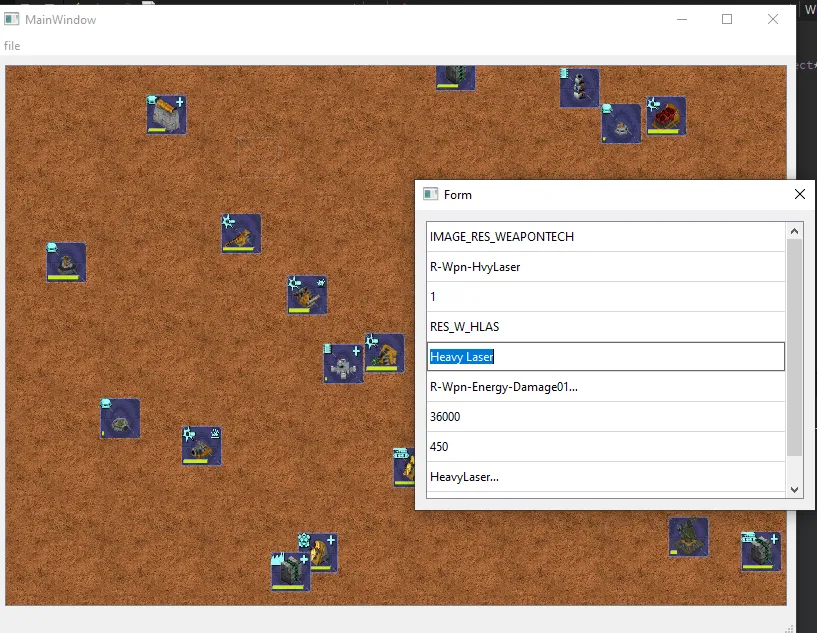Click the orange machine icon with green part
The height and width of the screenshot is (633, 817).
[x=385, y=353]
